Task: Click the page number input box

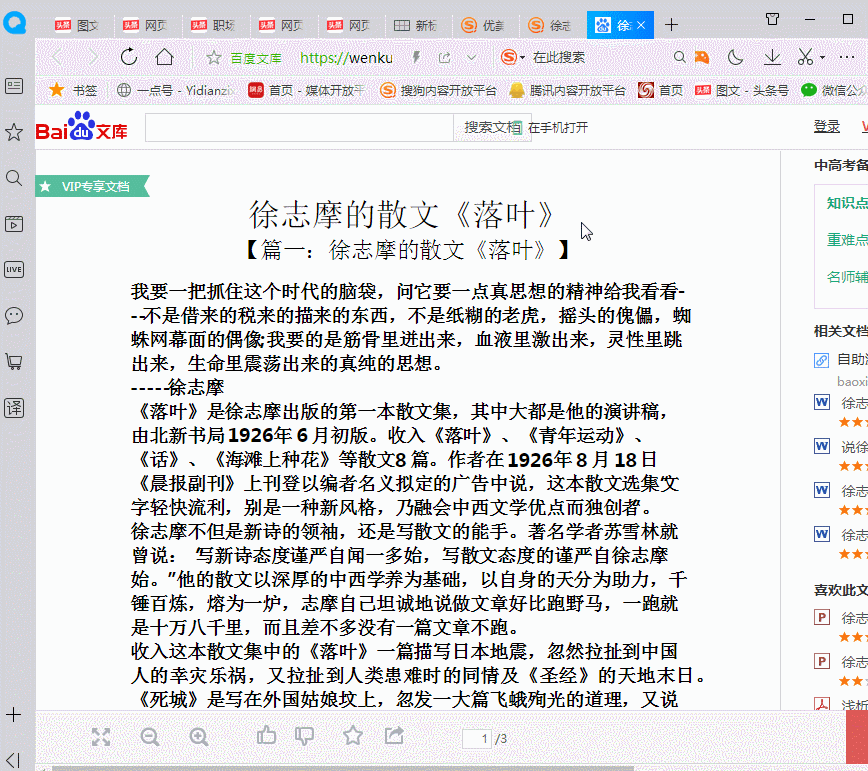Action: click(476, 739)
